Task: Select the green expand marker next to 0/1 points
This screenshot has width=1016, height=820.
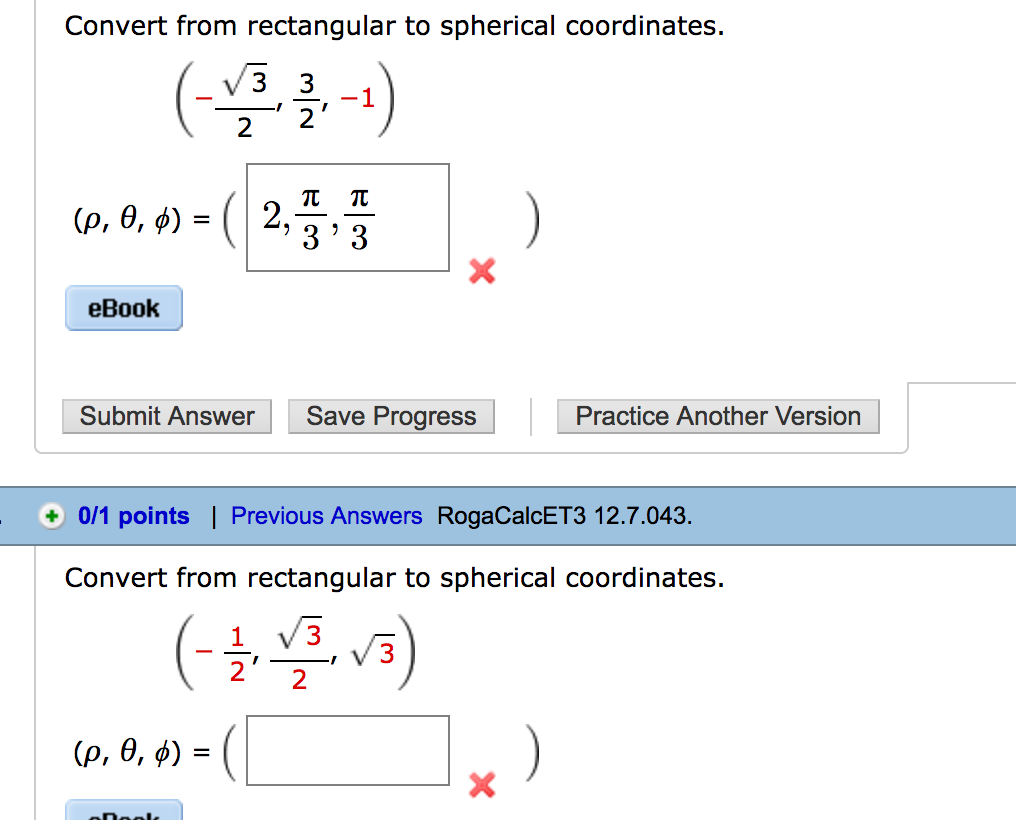Action: click(51, 516)
